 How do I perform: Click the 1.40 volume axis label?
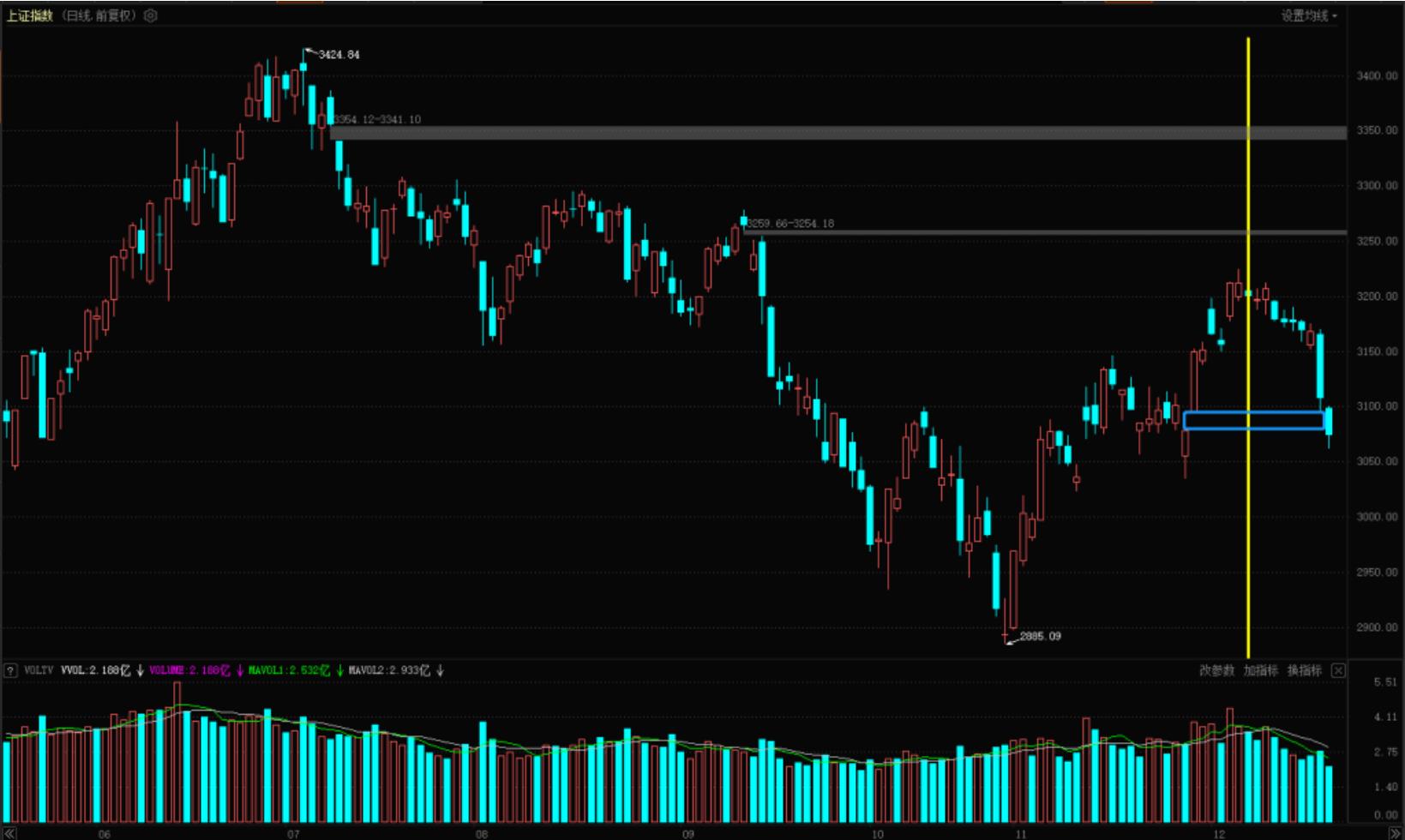click(1385, 787)
